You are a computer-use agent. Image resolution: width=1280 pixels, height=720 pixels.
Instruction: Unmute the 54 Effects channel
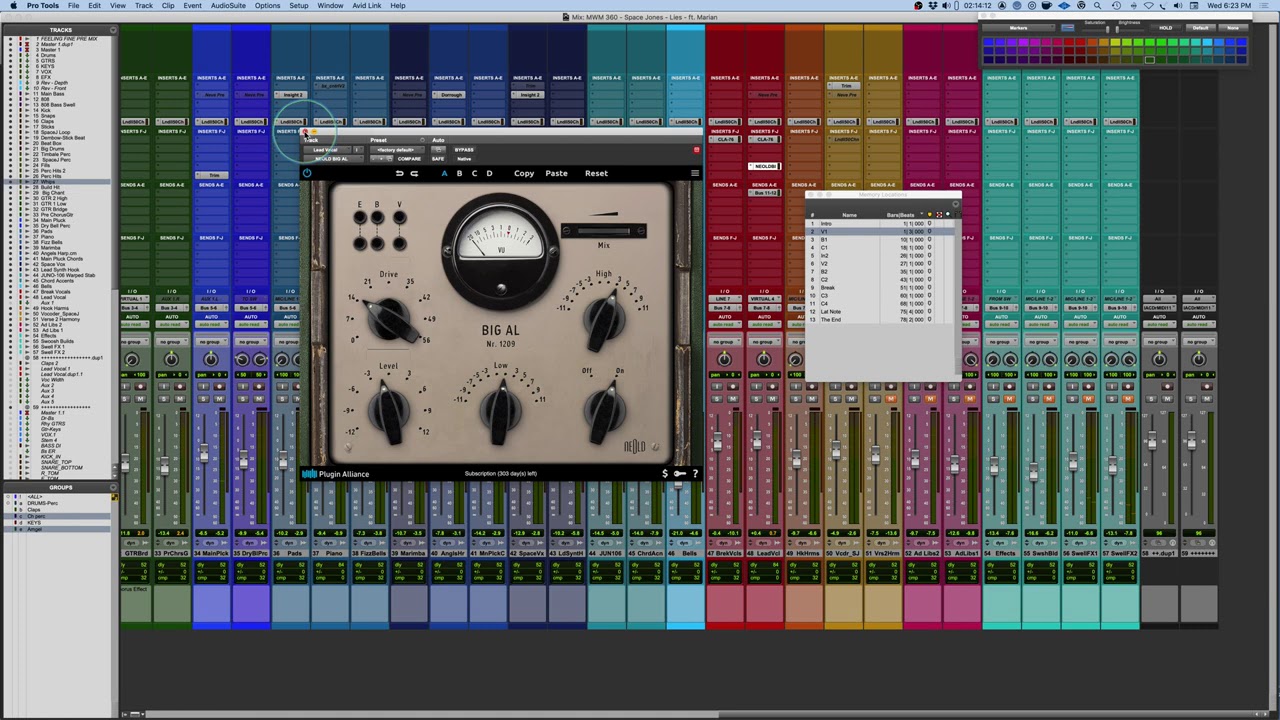[x=1009, y=399]
